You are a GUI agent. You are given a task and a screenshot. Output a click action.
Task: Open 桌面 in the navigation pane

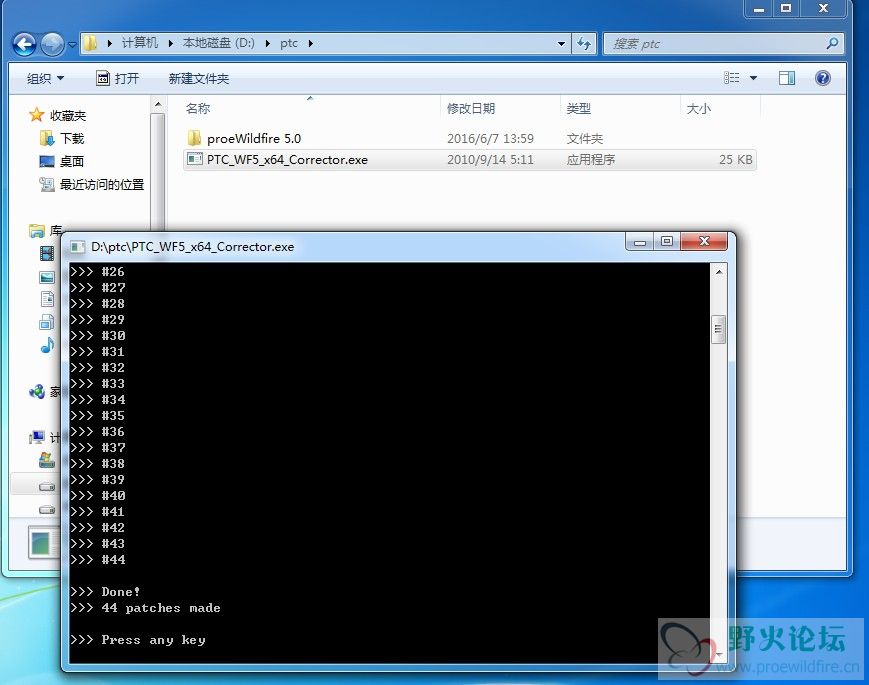[x=72, y=161]
